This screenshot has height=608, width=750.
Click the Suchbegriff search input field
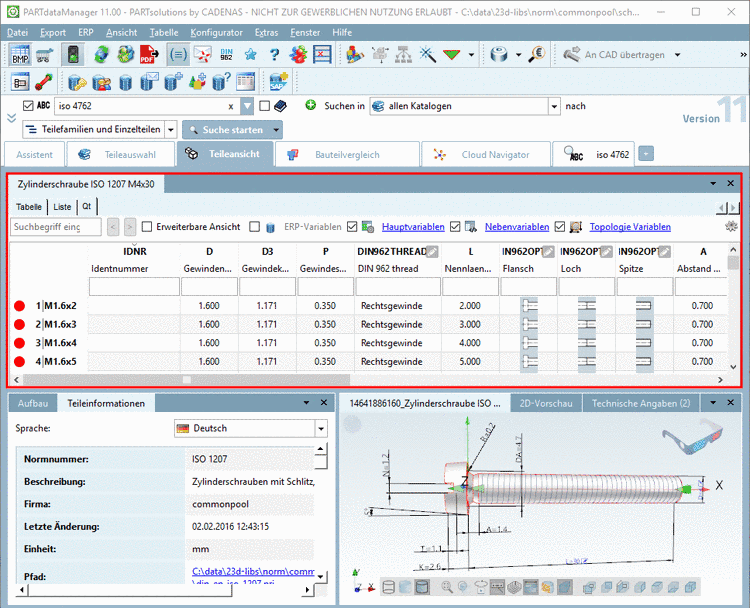[x=55, y=227]
